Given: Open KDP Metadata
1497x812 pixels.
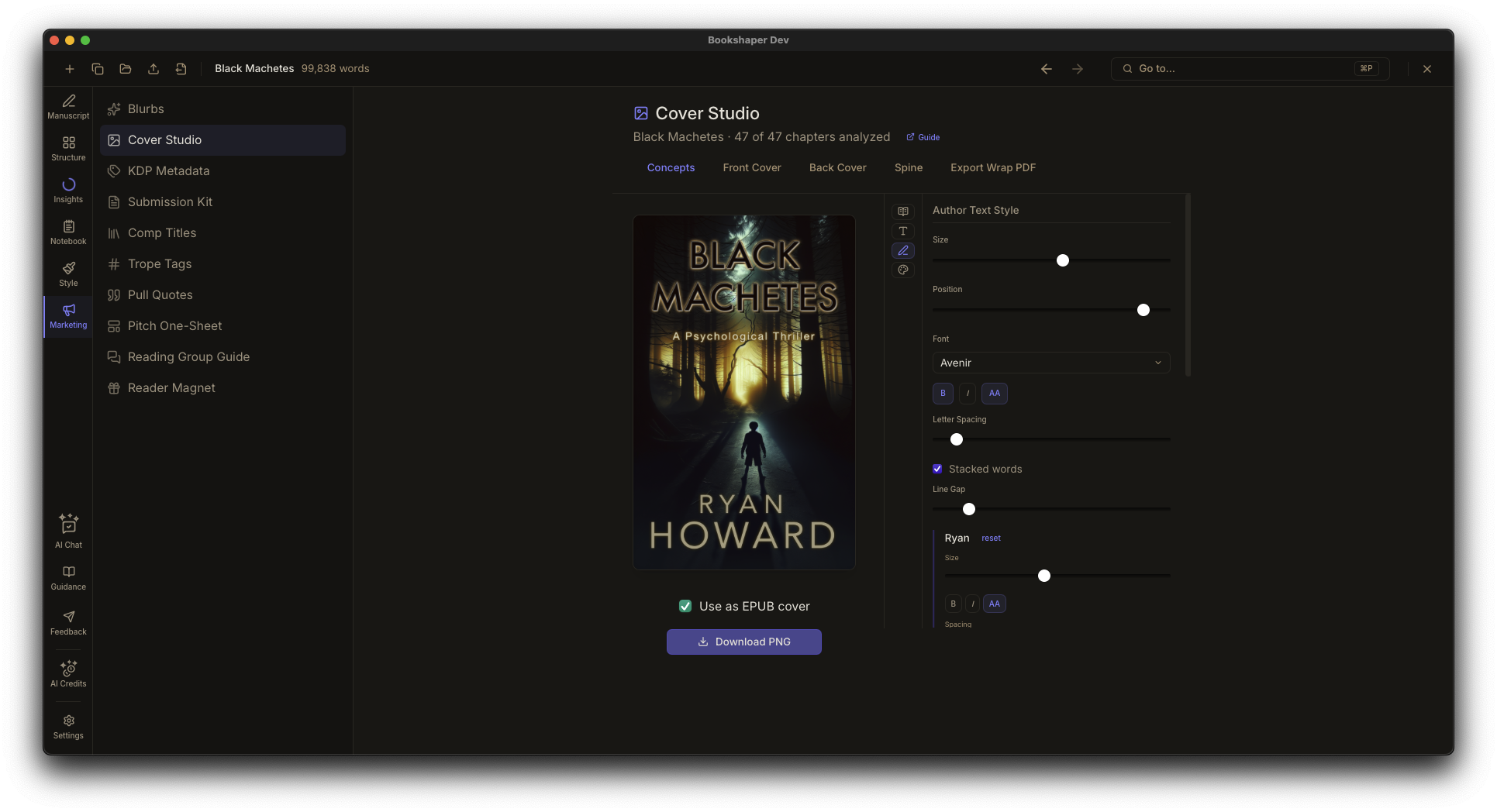Looking at the screenshot, I should point(223,171).
